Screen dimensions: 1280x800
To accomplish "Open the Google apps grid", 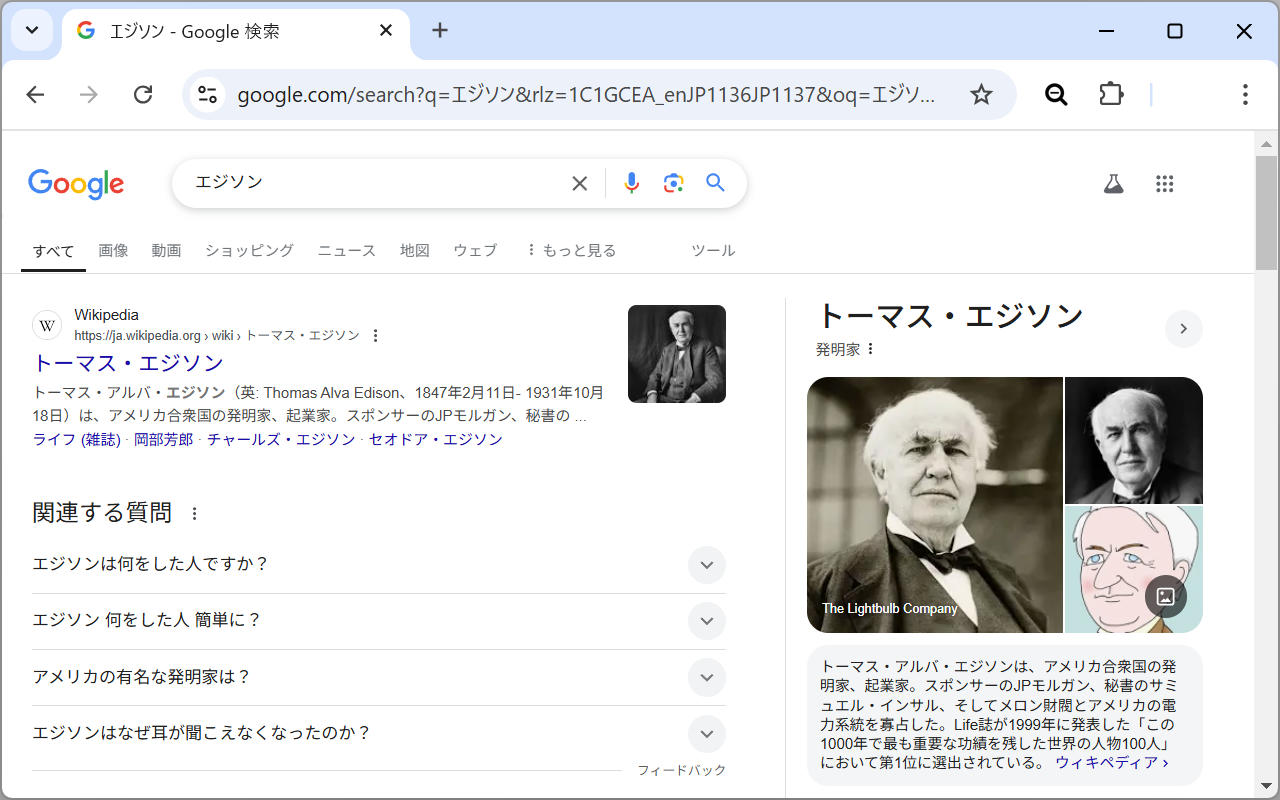I will [1164, 184].
